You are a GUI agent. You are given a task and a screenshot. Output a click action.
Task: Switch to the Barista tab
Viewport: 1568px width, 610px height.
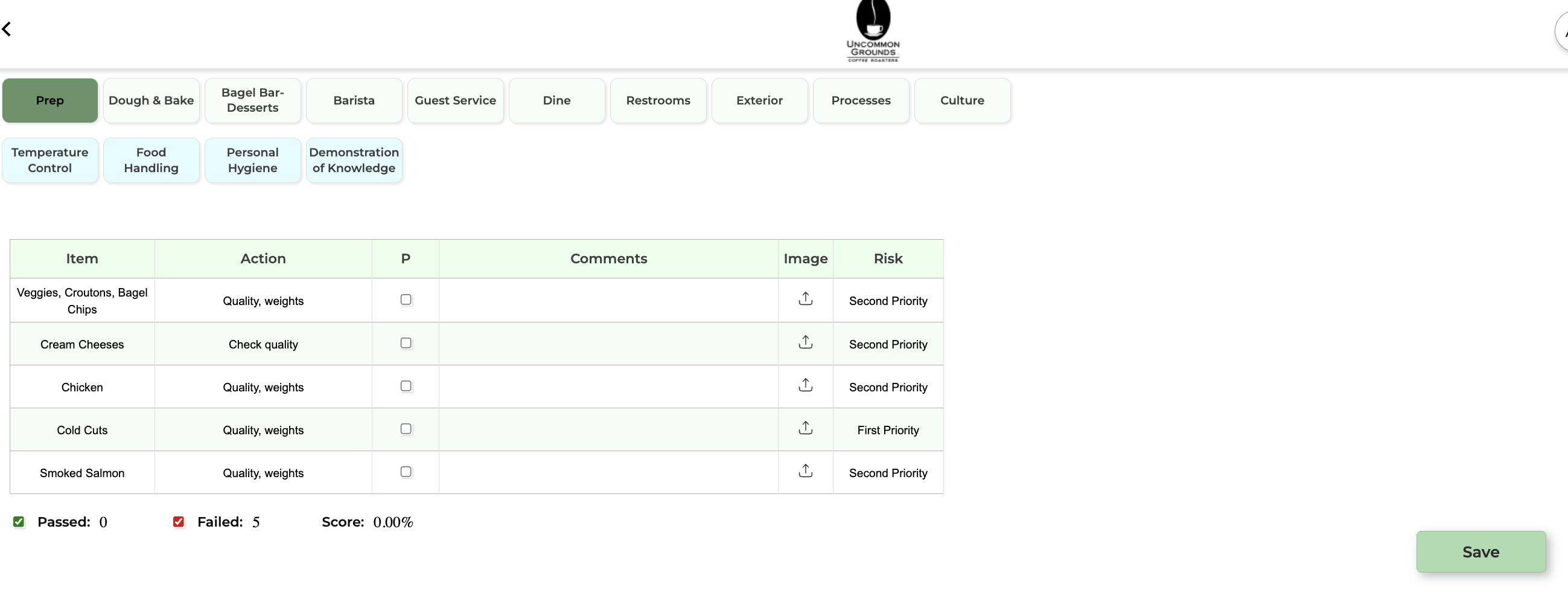point(354,100)
